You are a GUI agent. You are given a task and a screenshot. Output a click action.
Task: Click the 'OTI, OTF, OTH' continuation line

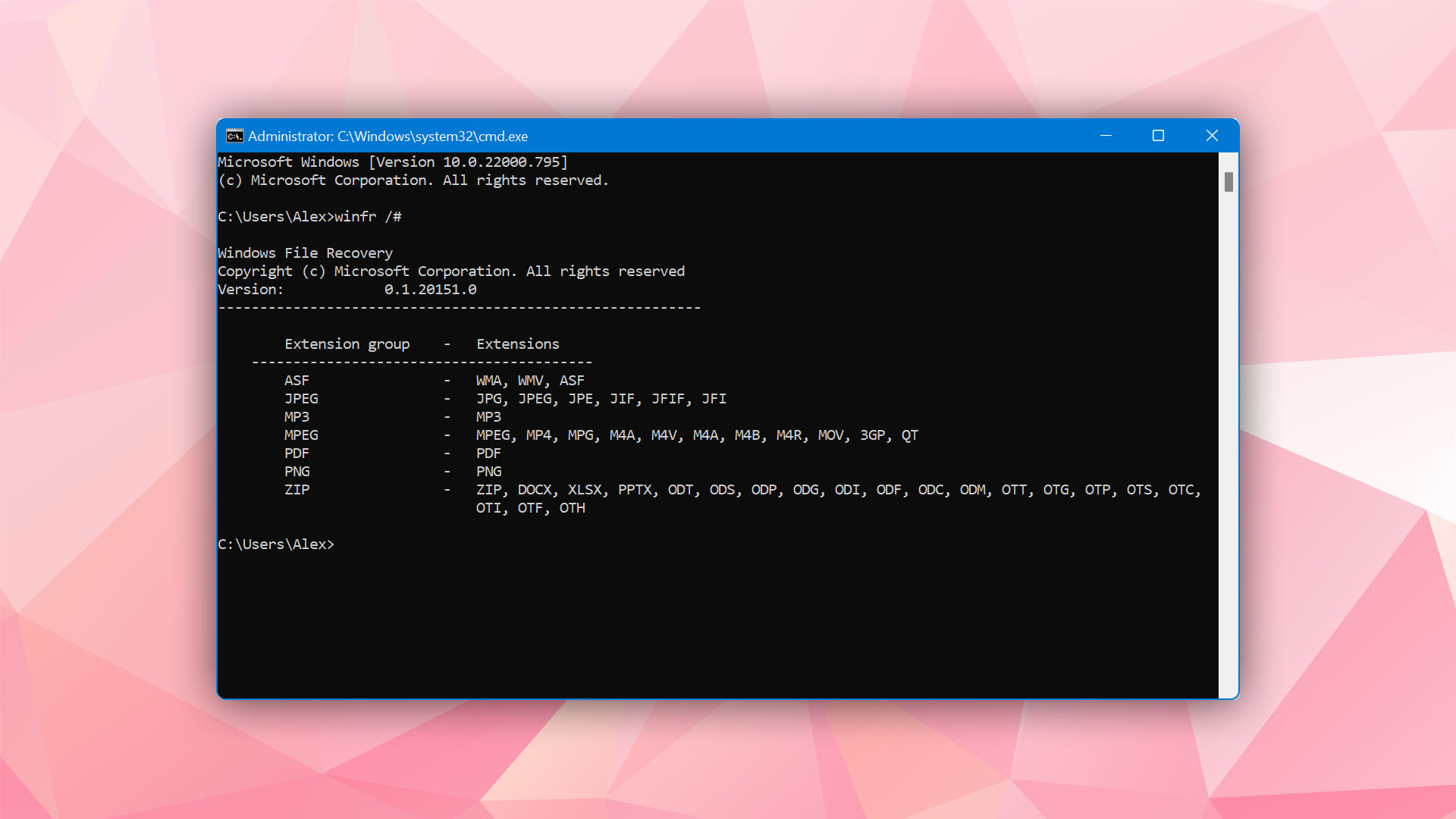[530, 508]
